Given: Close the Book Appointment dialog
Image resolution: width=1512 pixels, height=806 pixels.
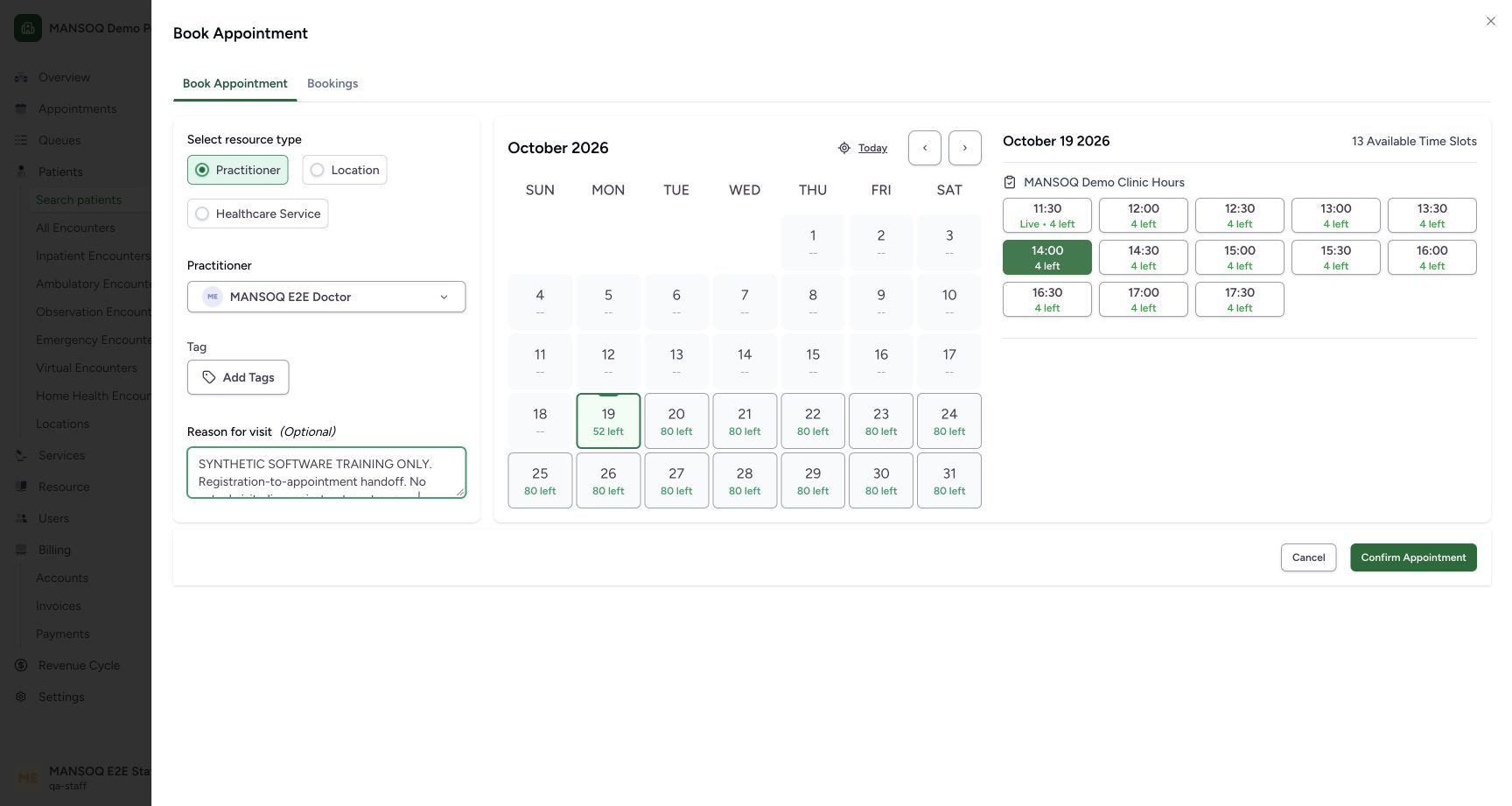Looking at the screenshot, I should (x=1490, y=21).
